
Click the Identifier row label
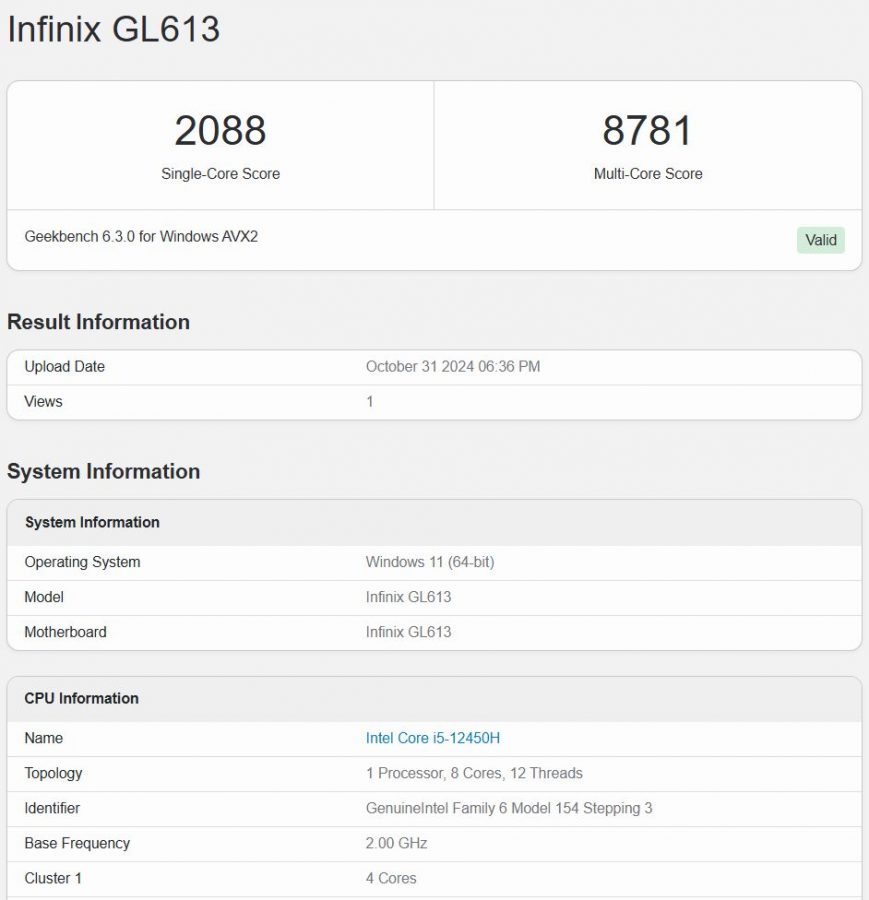(52, 808)
